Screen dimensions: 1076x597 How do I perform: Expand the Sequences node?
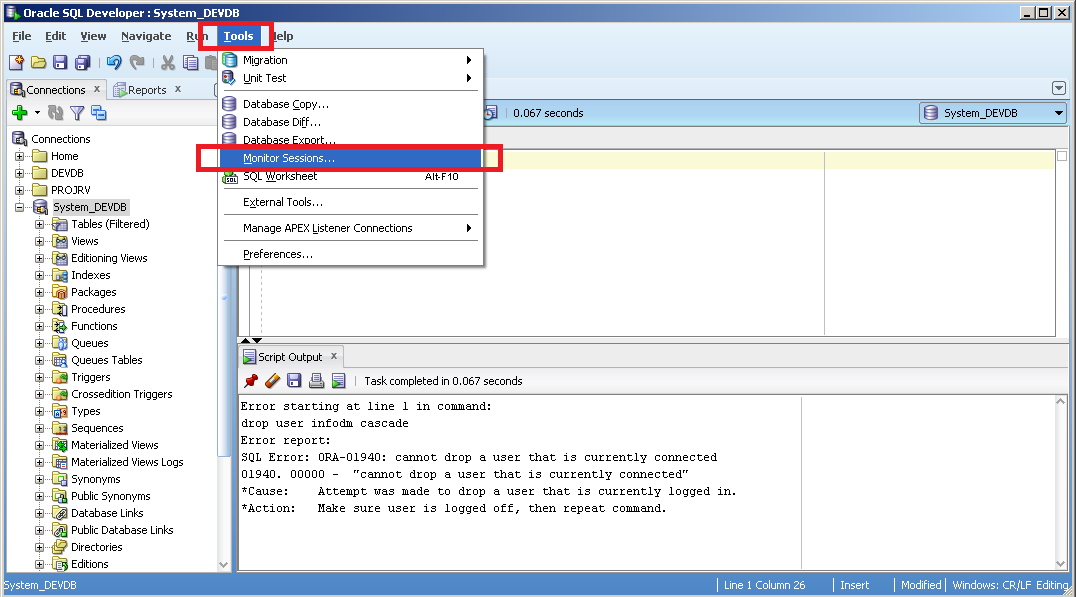click(x=39, y=428)
